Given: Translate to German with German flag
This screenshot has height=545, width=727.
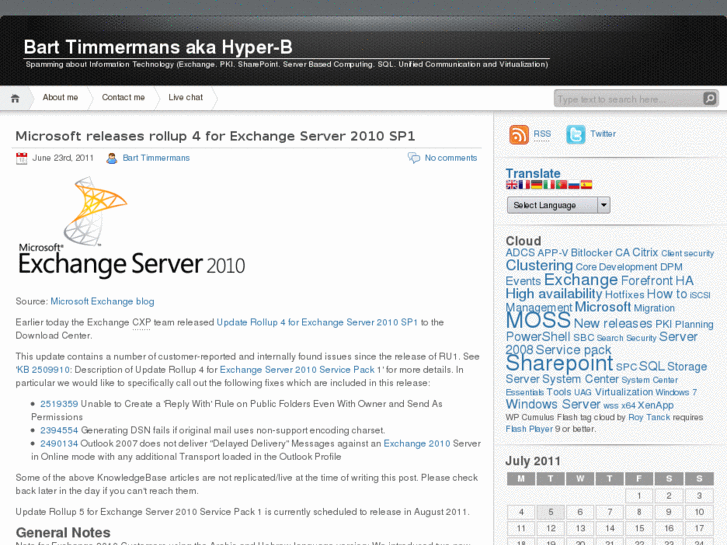Looking at the screenshot, I should (536, 185).
